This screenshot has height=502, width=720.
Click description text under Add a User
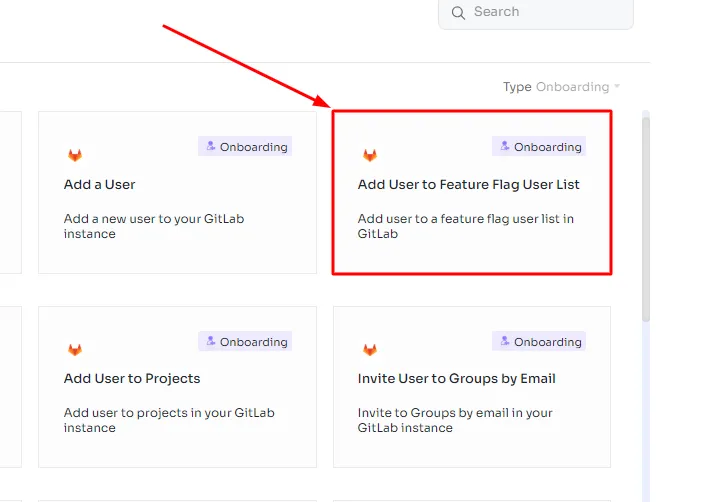point(154,226)
